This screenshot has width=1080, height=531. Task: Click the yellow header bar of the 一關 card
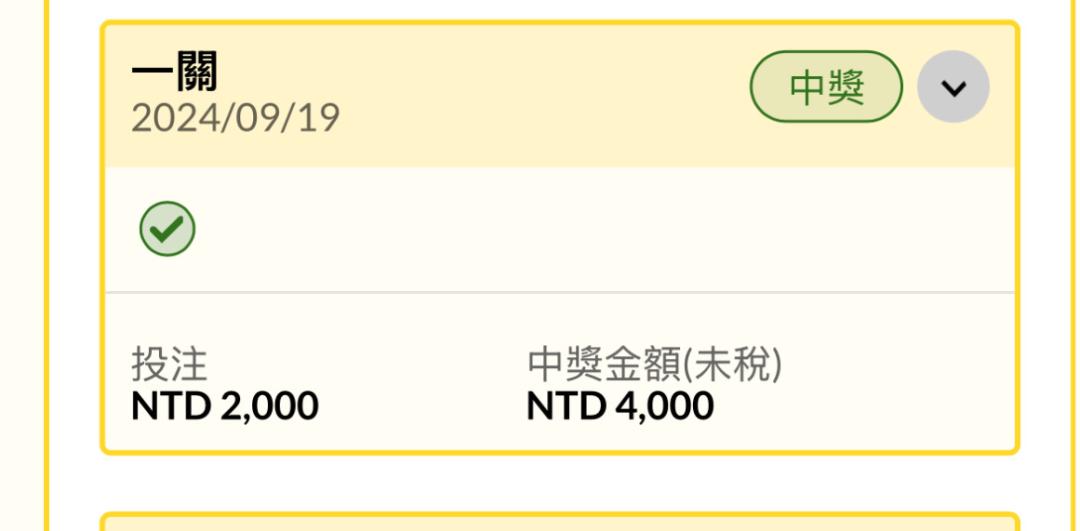[x=560, y=96]
